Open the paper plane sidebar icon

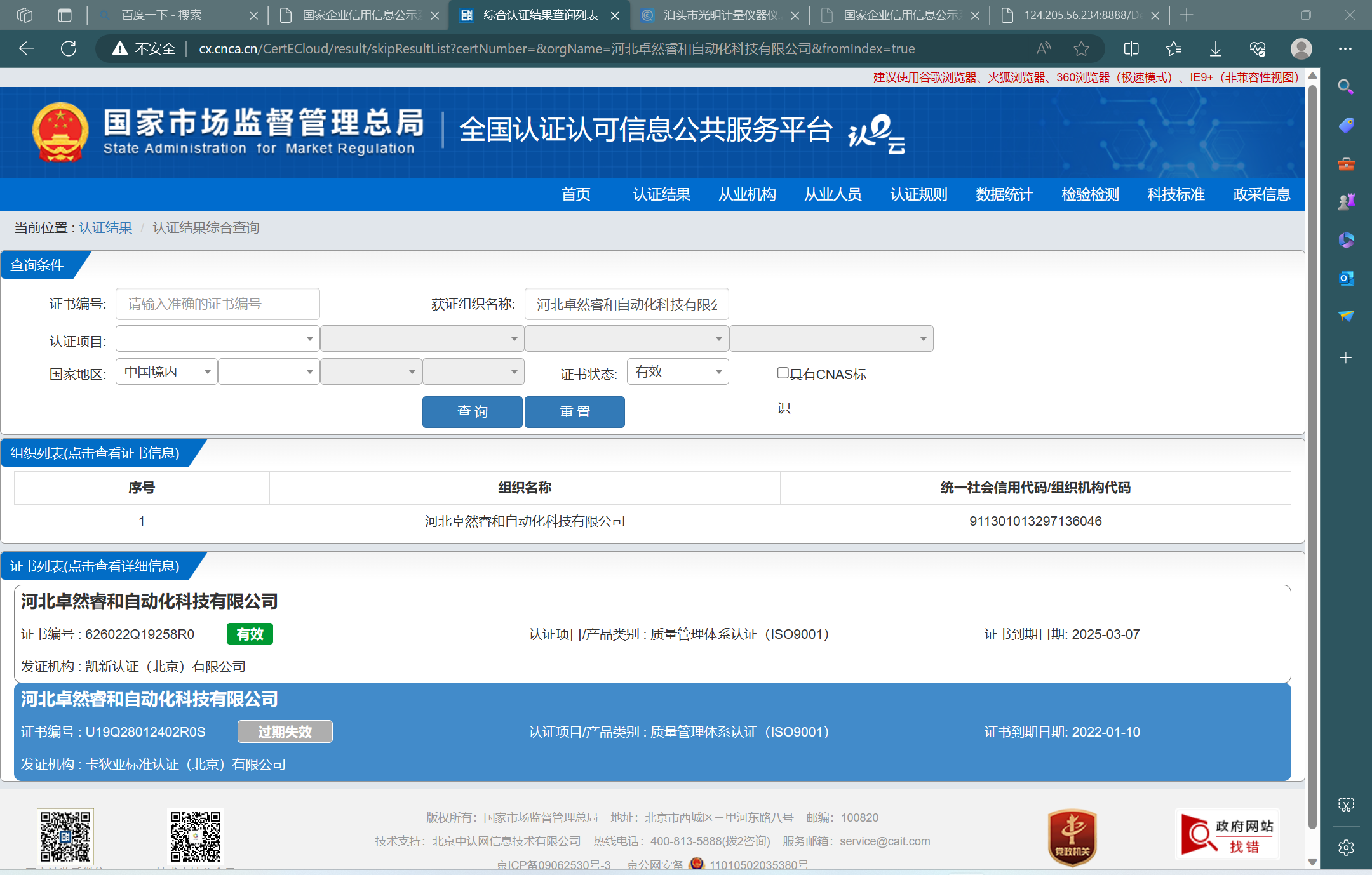coord(1345,316)
